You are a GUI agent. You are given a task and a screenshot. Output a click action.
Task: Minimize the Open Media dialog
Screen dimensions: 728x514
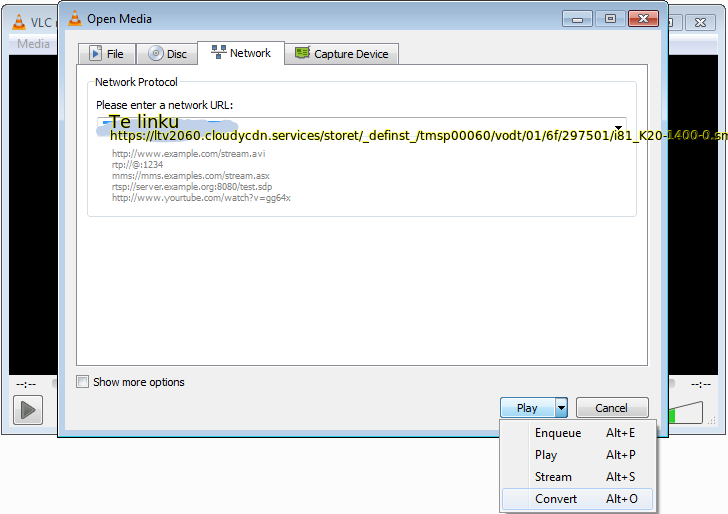click(577, 19)
